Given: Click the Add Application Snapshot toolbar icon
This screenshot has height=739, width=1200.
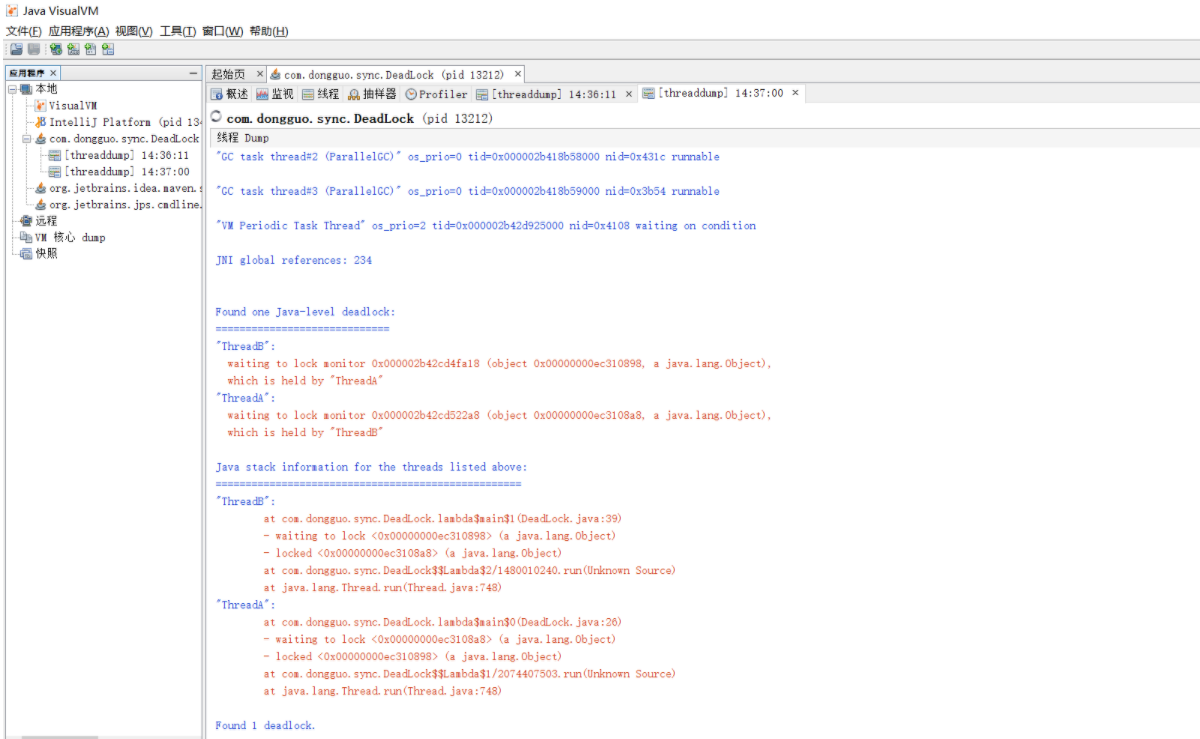Looking at the screenshot, I should pos(108,49).
